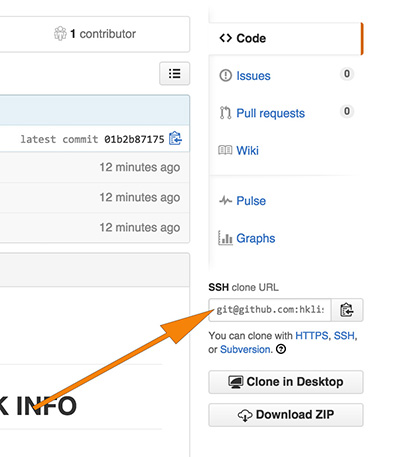Image resolution: width=400 pixels, height=457 pixels.
Task: Open Pull requests
Action: pyautogui.click(x=270, y=113)
